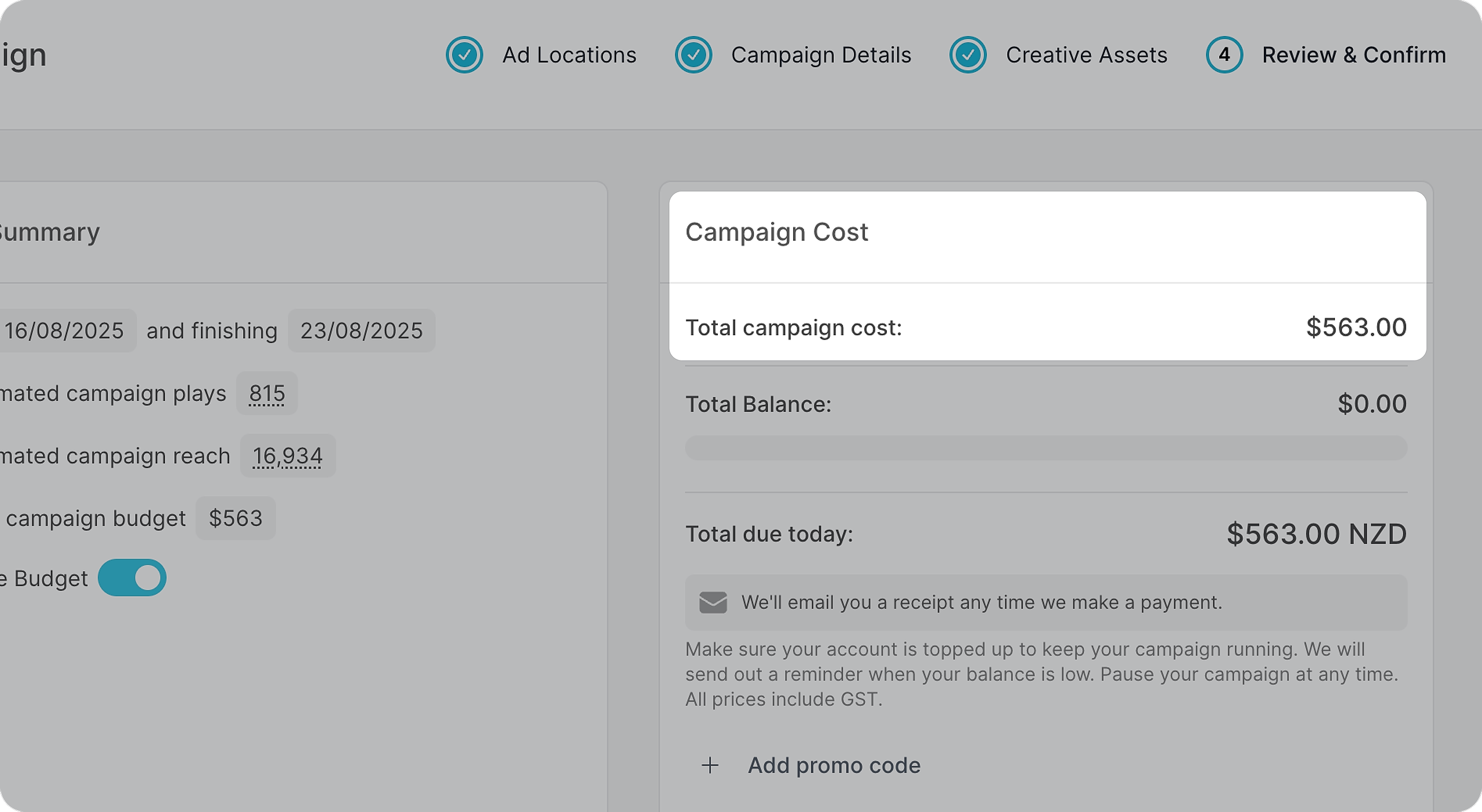Click the plus icon for promo code
Viewport: 1482px width, 812px height.
710,765
